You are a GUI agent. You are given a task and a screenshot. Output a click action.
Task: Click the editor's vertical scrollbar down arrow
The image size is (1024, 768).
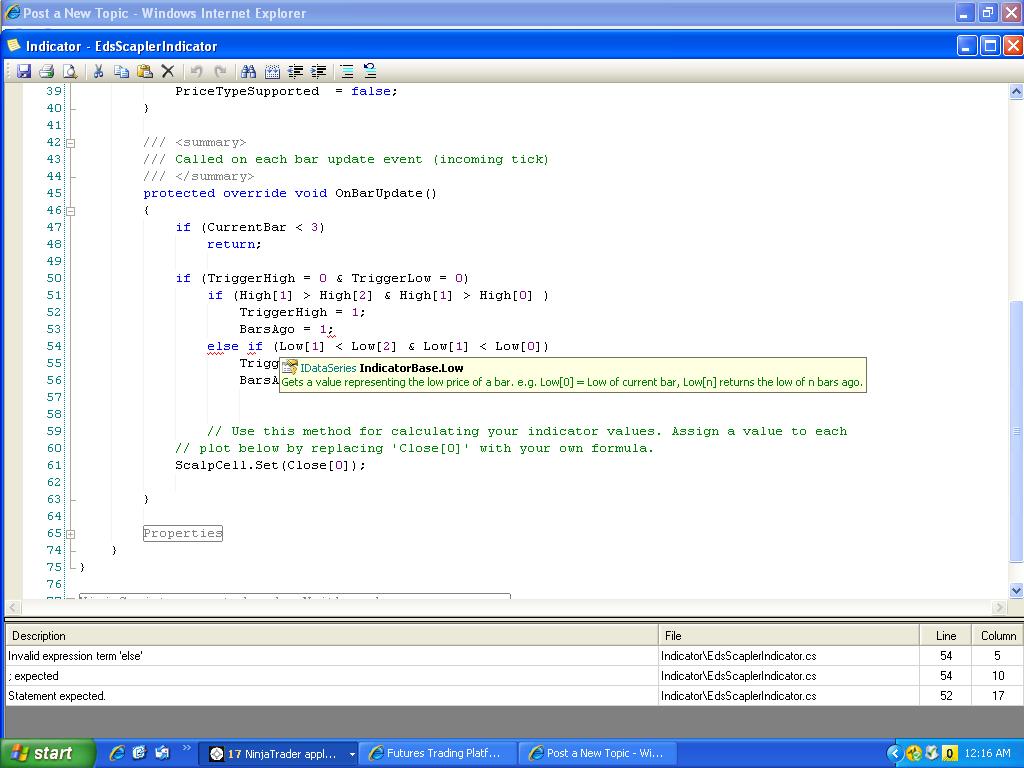1016,590
